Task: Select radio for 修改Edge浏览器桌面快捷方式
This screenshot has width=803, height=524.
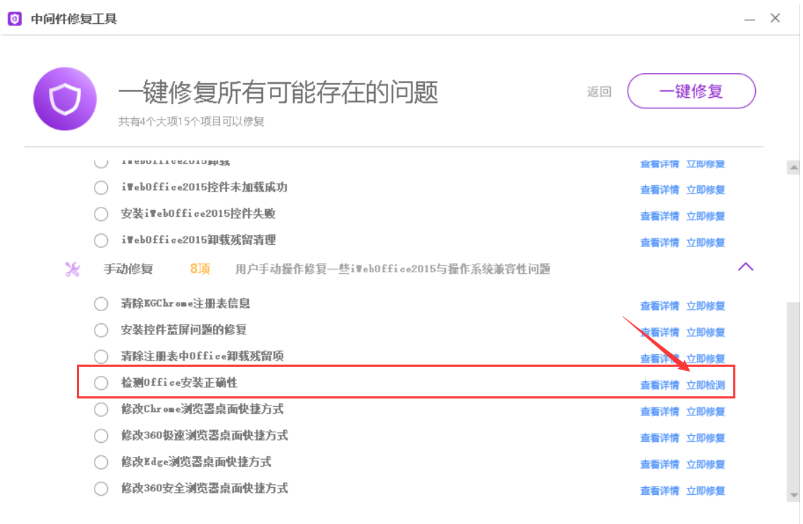Action: pyautogui.click(x=101, y=462)
